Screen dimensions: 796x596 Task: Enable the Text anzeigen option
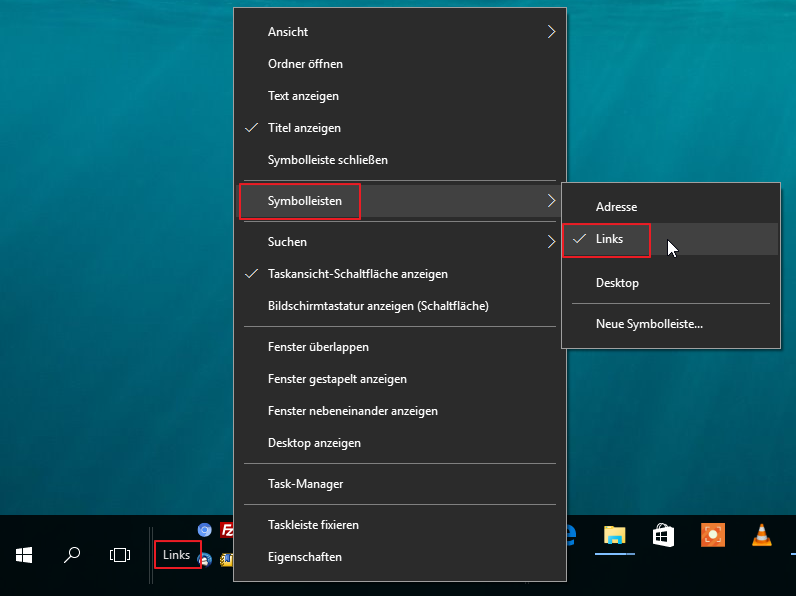coord(400,96)
